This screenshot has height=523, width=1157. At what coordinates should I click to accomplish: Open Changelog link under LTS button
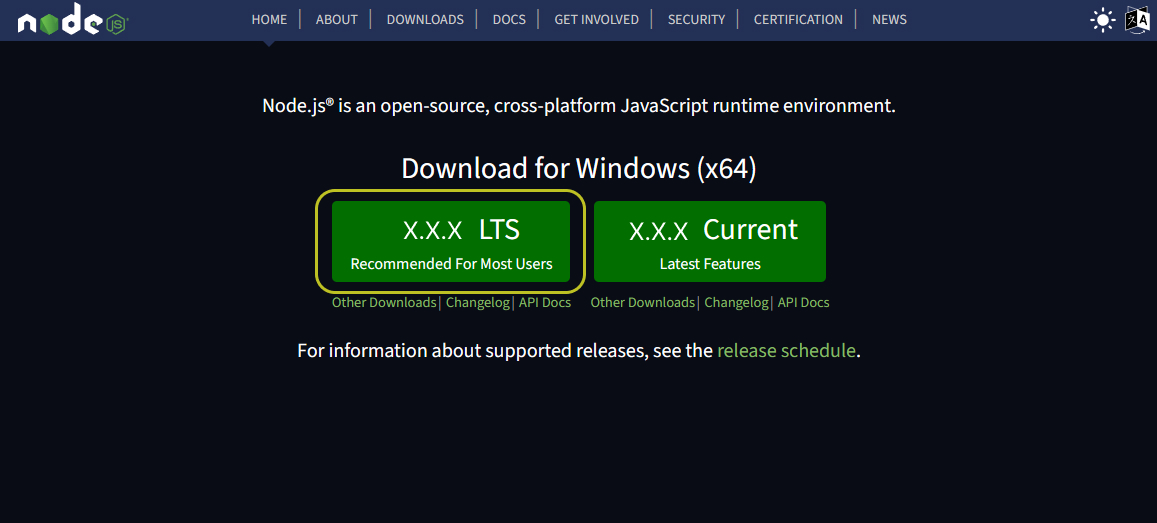click(477, 302)
